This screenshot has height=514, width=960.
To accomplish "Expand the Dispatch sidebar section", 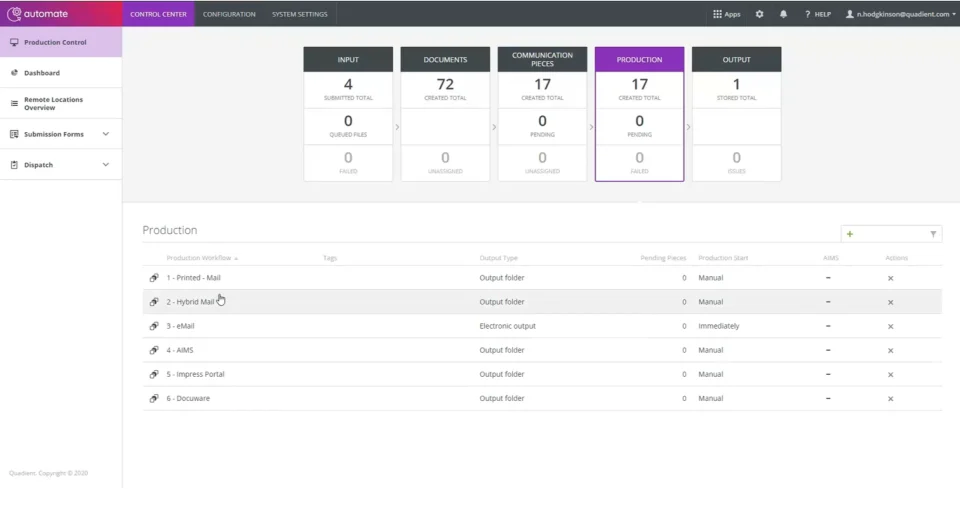I will [61, 165].
